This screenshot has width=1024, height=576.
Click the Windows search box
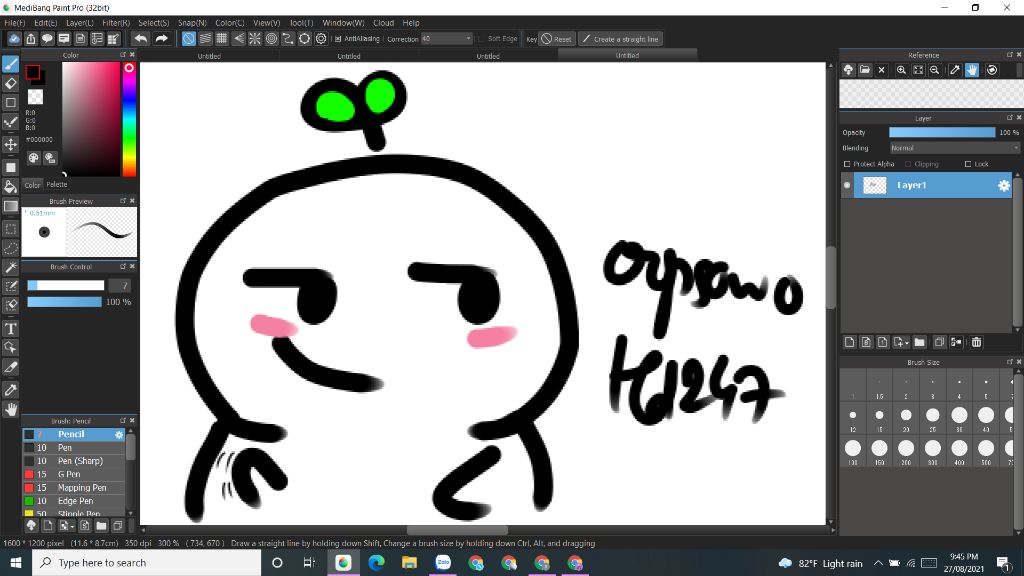[x=146, y=563]
